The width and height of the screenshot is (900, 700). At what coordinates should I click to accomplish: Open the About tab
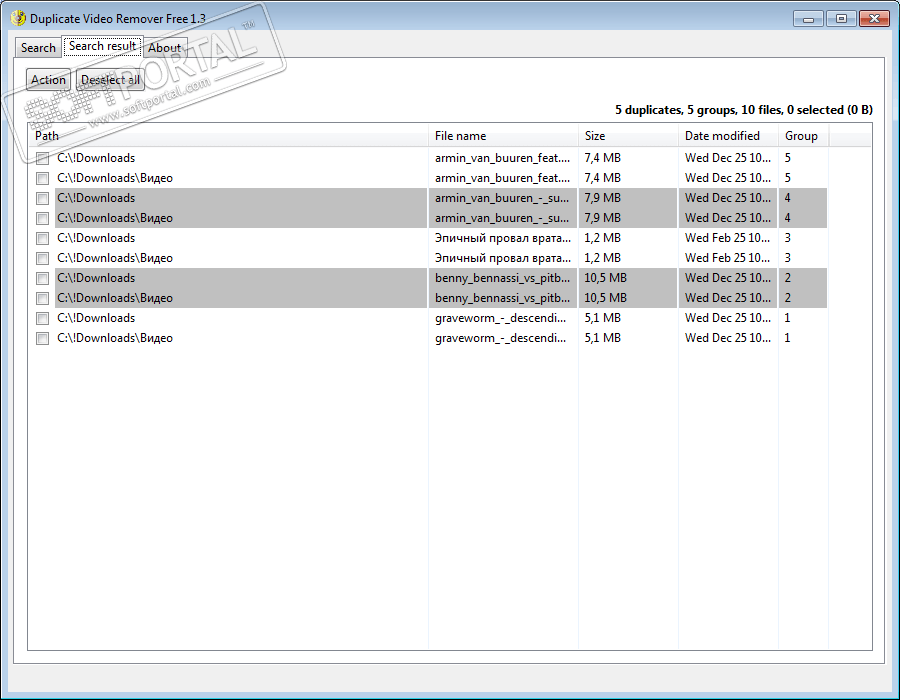[x=164, y=48]
